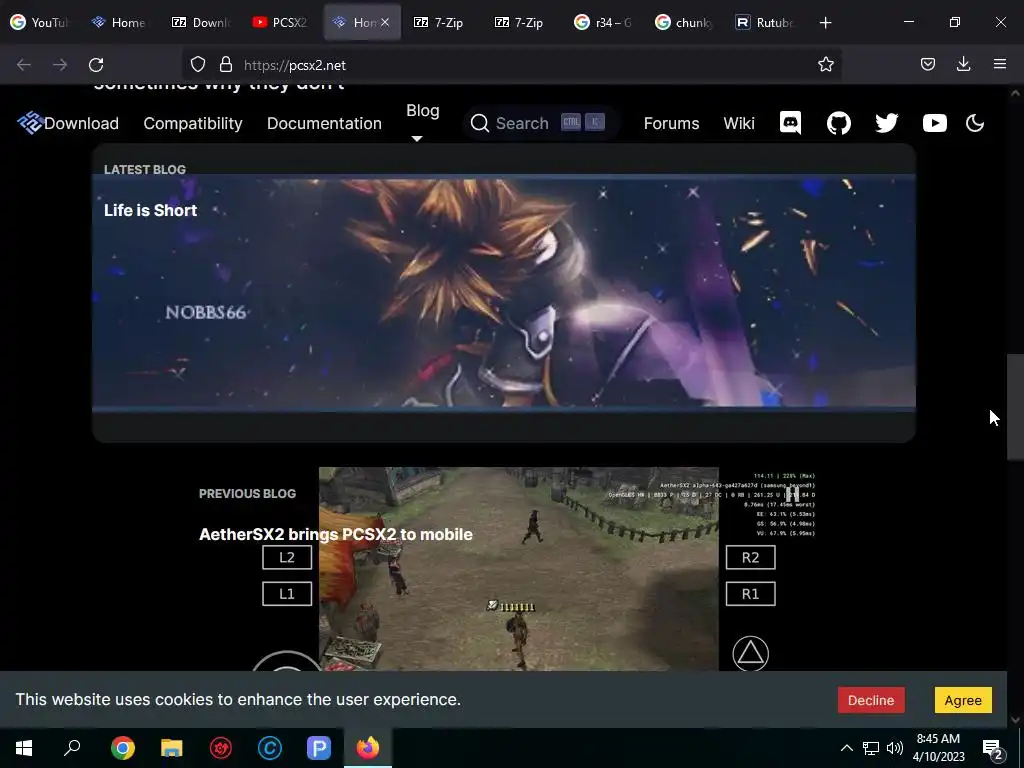Switch to the chunky Google tab

[684, 23]
